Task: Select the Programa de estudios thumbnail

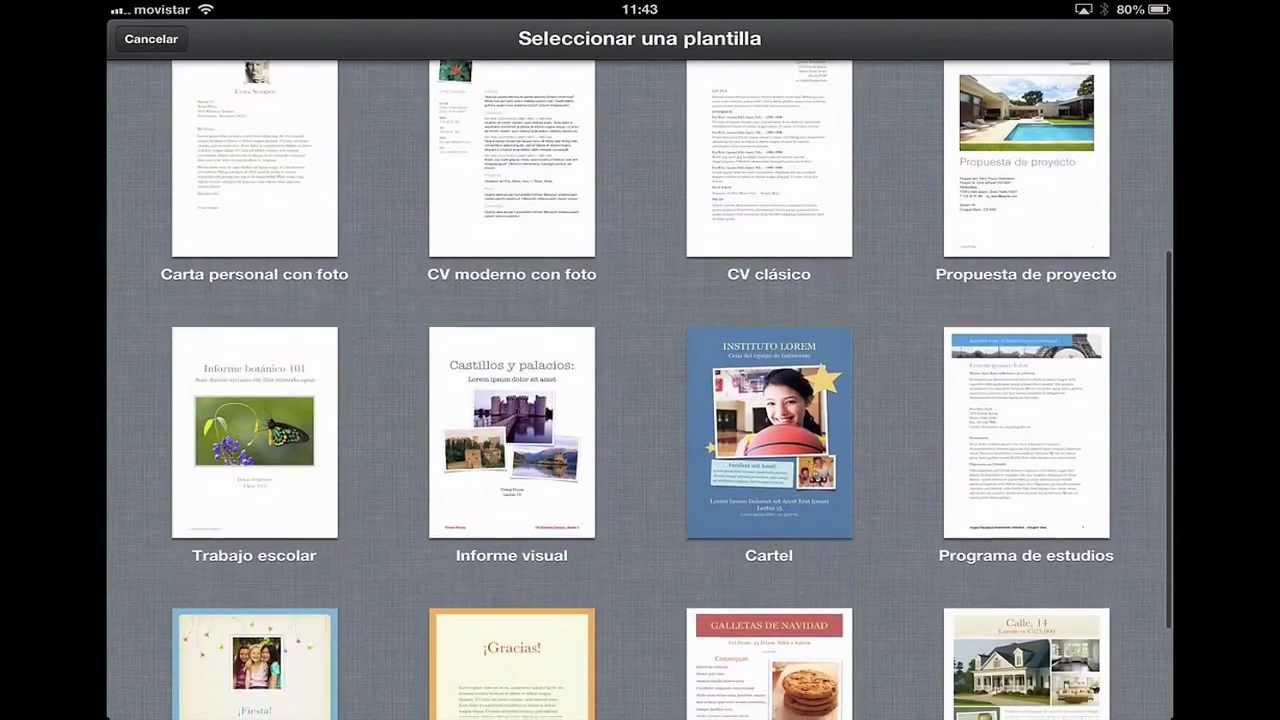Action: point(1026,432)
